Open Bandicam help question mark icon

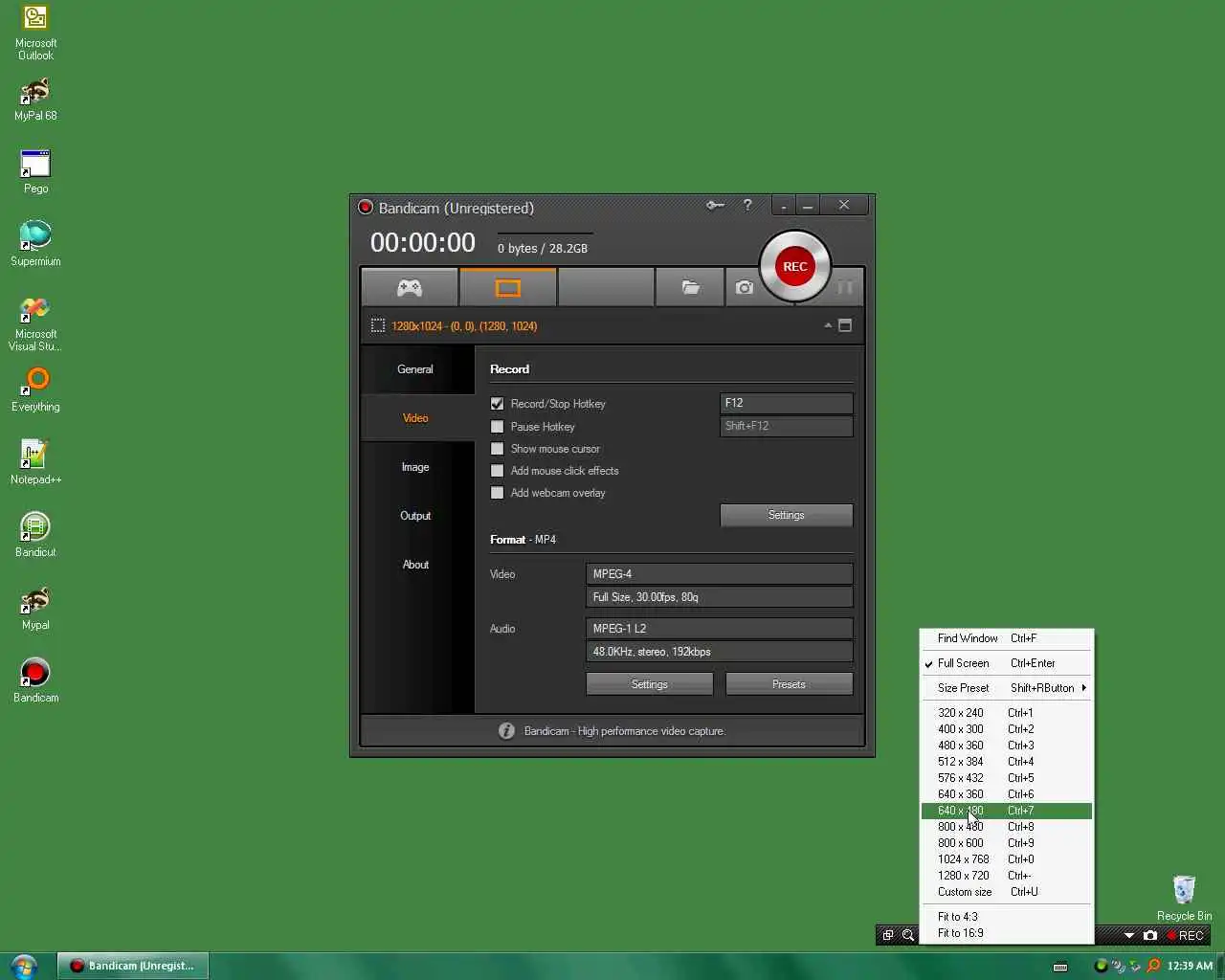coord(747,205)
